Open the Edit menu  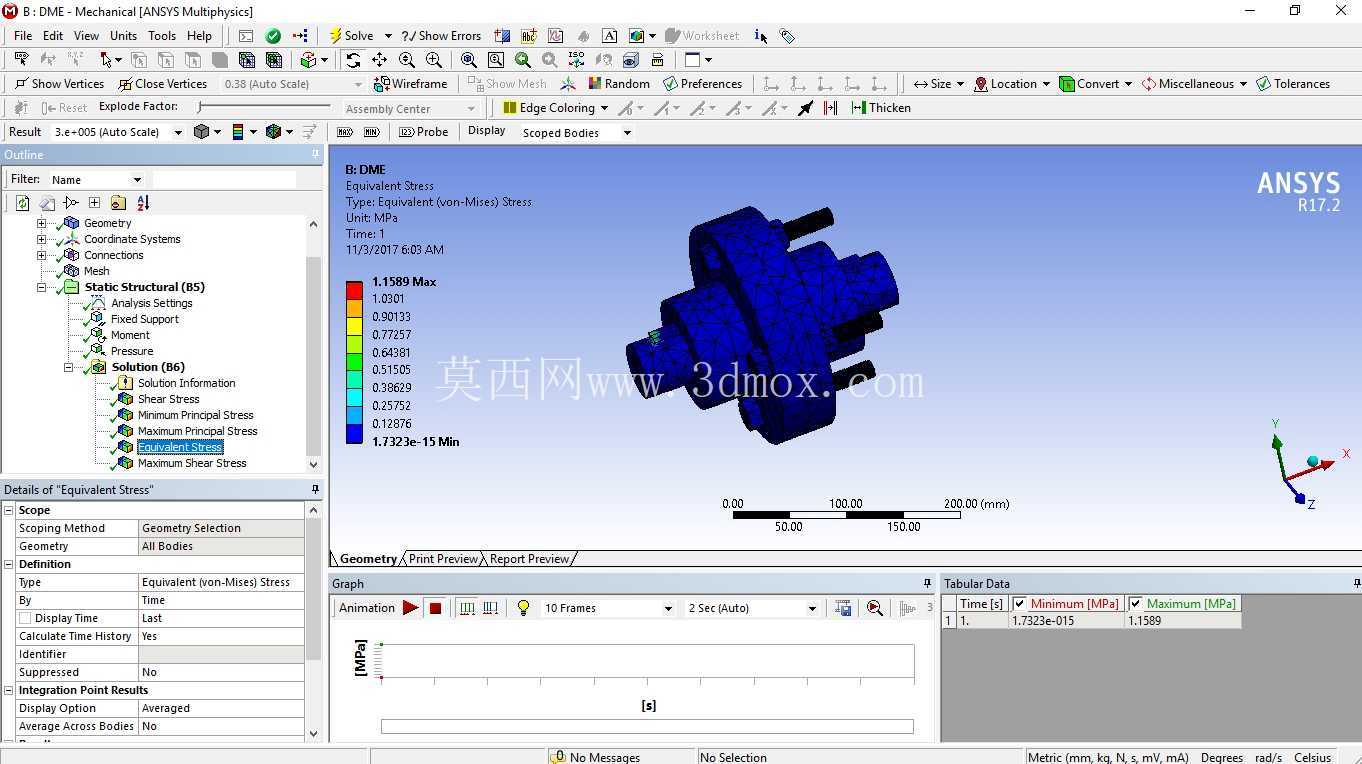coord(53,36)
